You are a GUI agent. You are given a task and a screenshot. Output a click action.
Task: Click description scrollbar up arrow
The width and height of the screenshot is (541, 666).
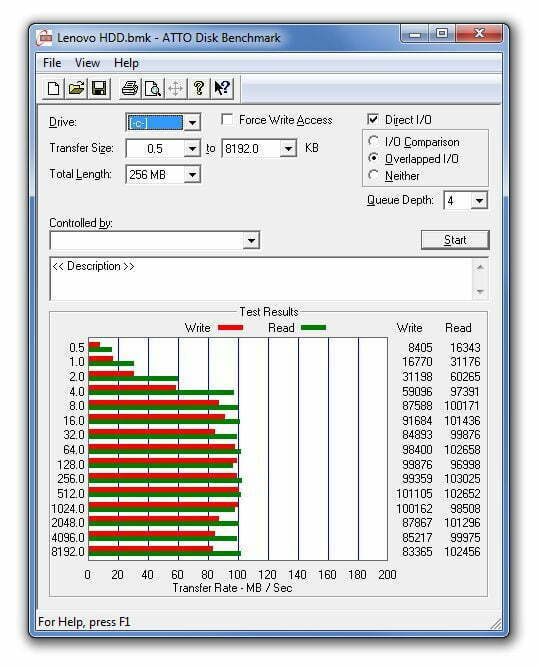click(480, 267)
